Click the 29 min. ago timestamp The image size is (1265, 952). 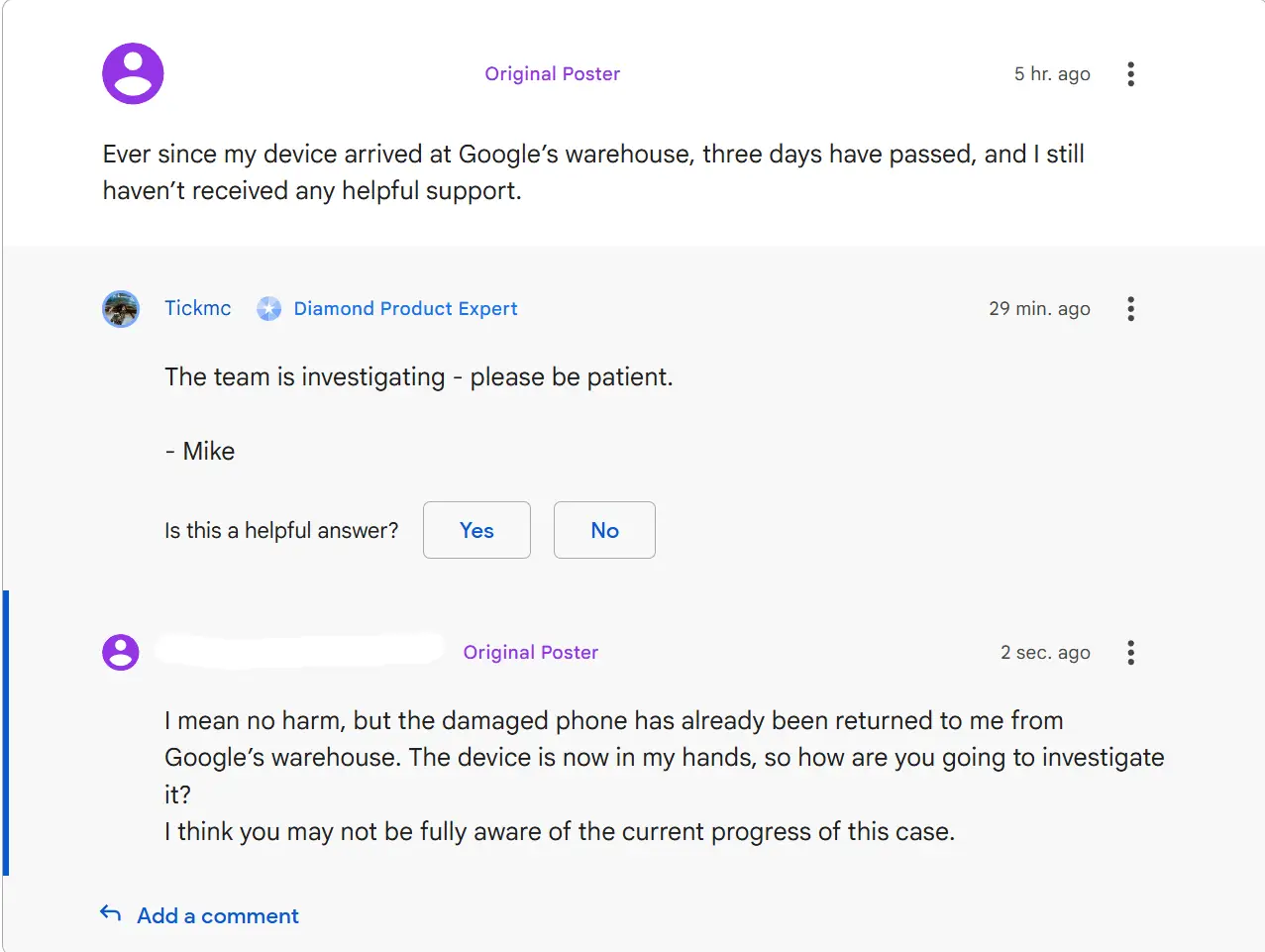1039,309
